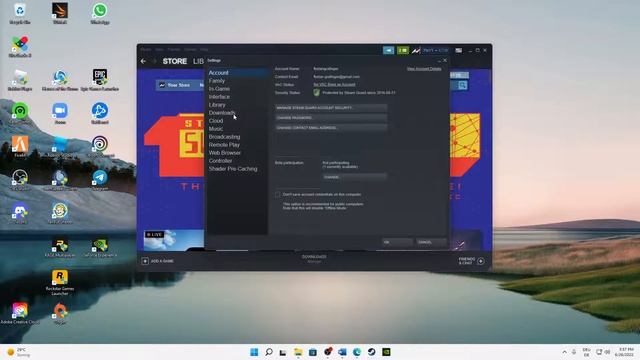640x360 pixels.
Task: Open Controller settings category
Action: point(220,161)
